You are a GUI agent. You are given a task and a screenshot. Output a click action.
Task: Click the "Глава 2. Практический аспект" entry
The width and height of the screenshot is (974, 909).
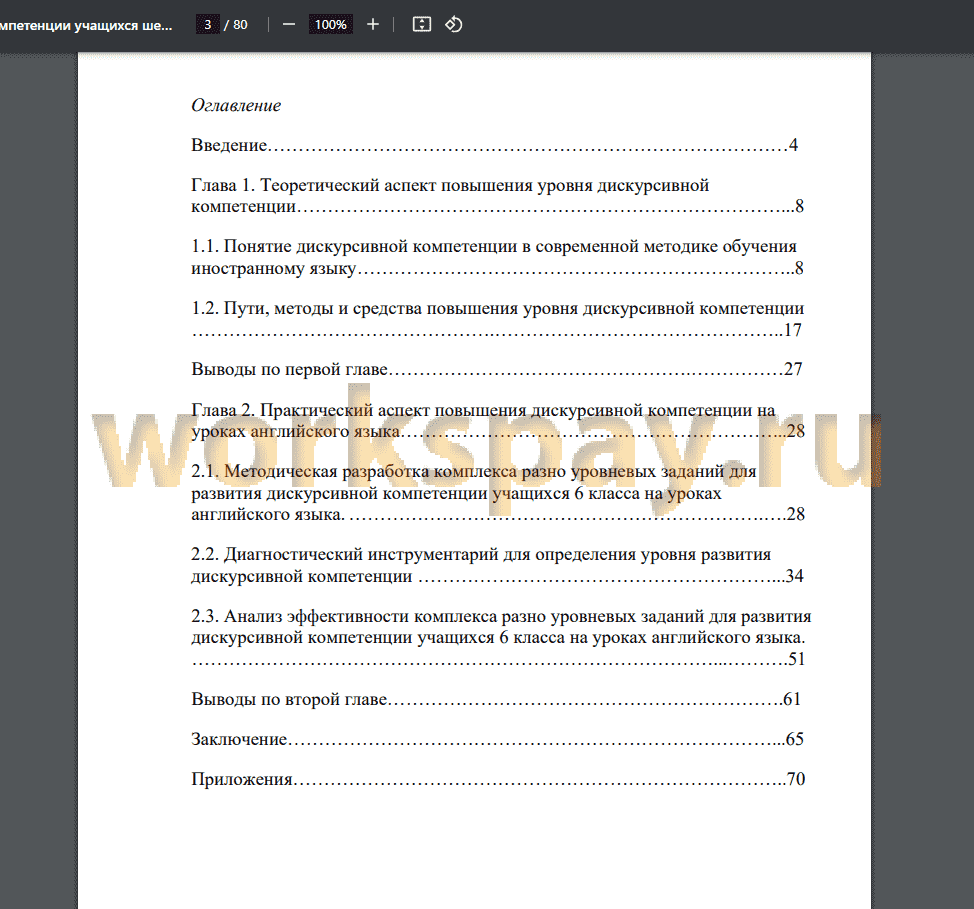point(498,421)
